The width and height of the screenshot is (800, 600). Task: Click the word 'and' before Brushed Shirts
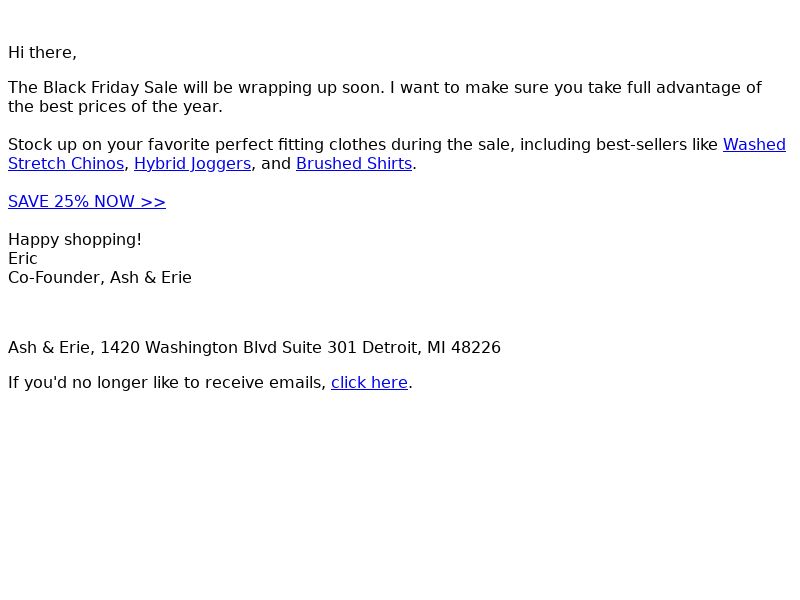click(276, 164)
